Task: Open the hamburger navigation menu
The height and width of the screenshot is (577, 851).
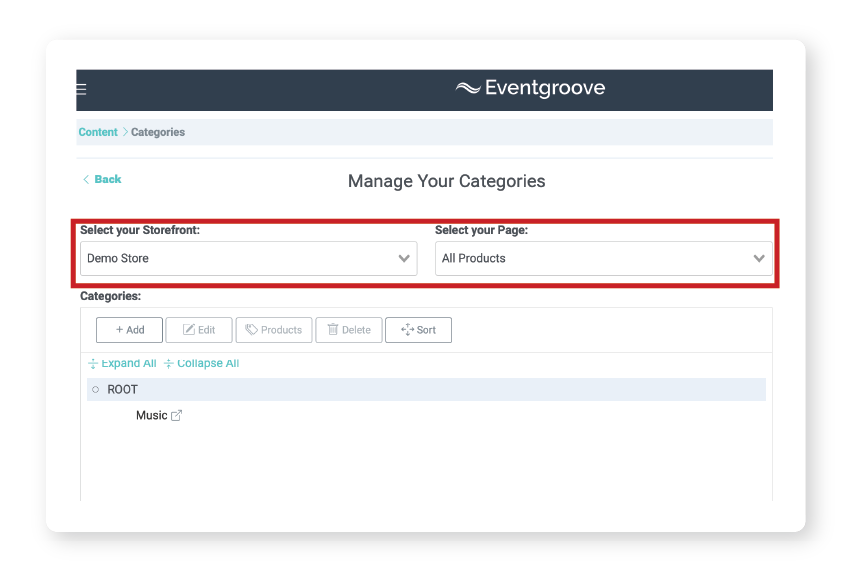Action: coord(82,89)
